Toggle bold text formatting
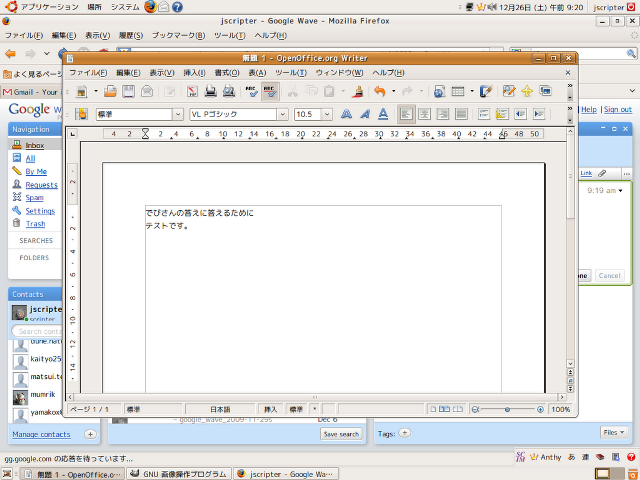 point(346,114)
